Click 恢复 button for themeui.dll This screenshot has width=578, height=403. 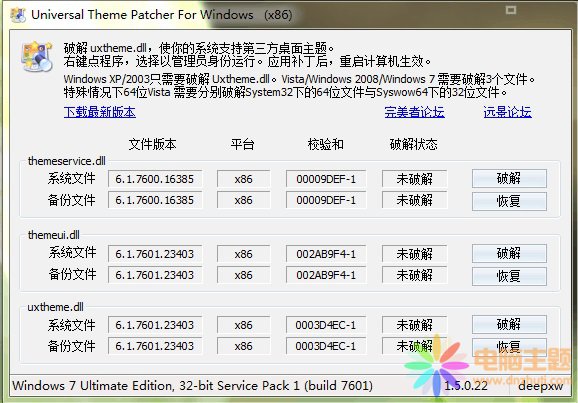point(509,276)
